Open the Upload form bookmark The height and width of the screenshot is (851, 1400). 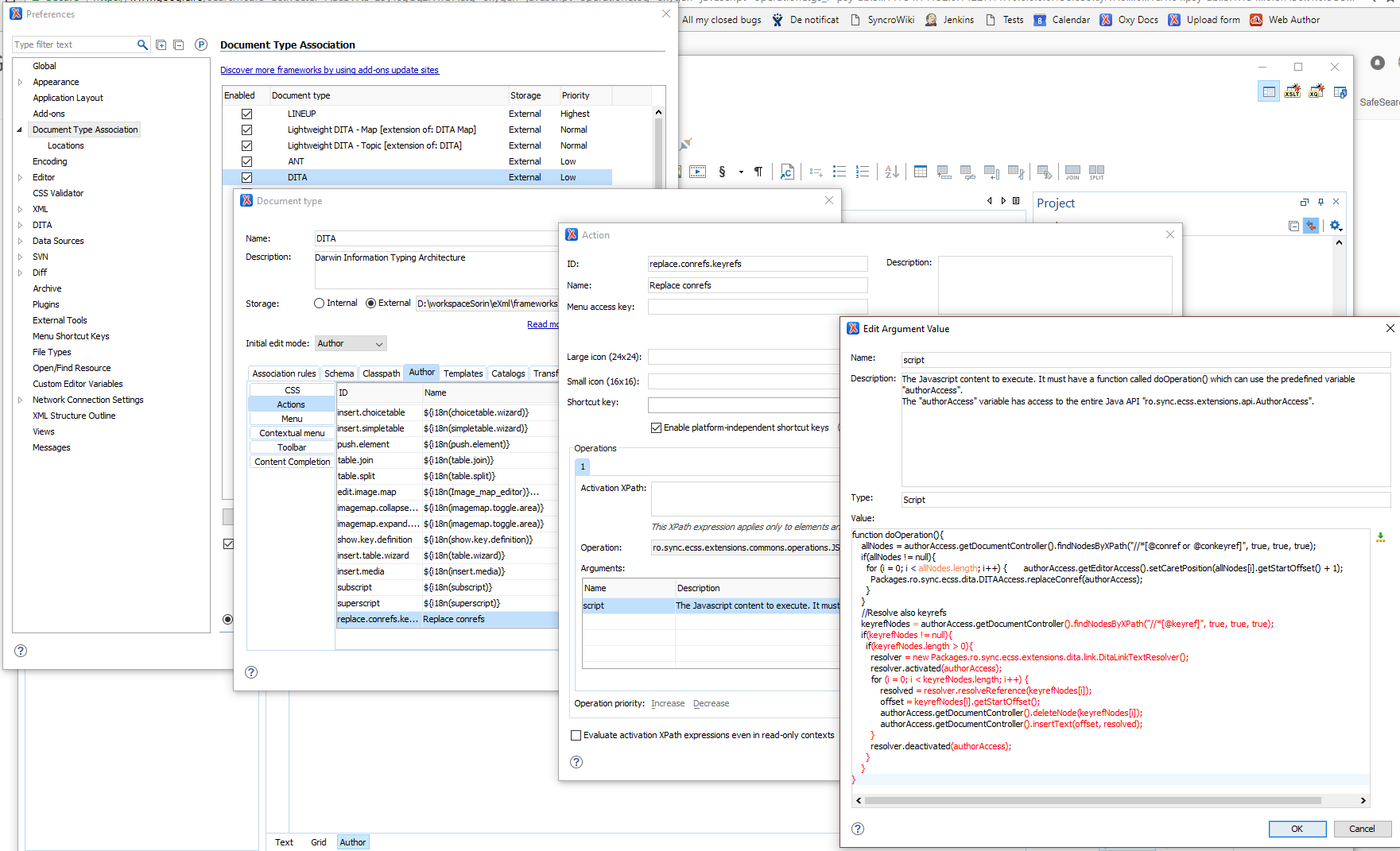point(1204,20)
